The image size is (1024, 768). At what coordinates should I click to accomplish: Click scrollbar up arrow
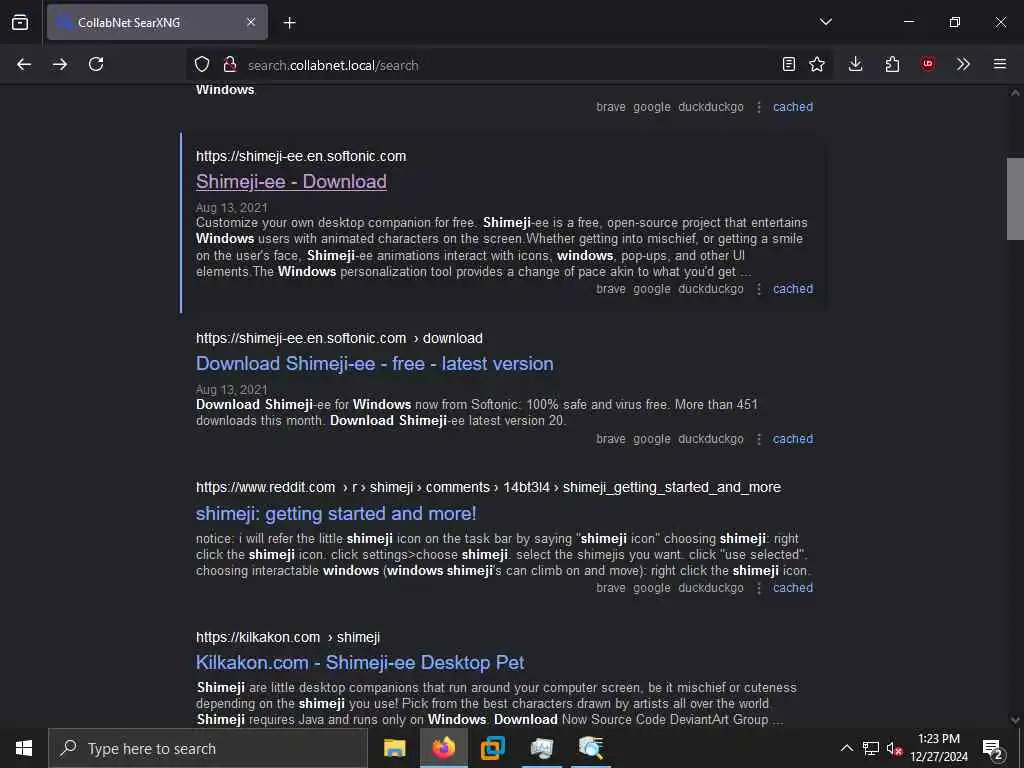(x=1015, y=93)
